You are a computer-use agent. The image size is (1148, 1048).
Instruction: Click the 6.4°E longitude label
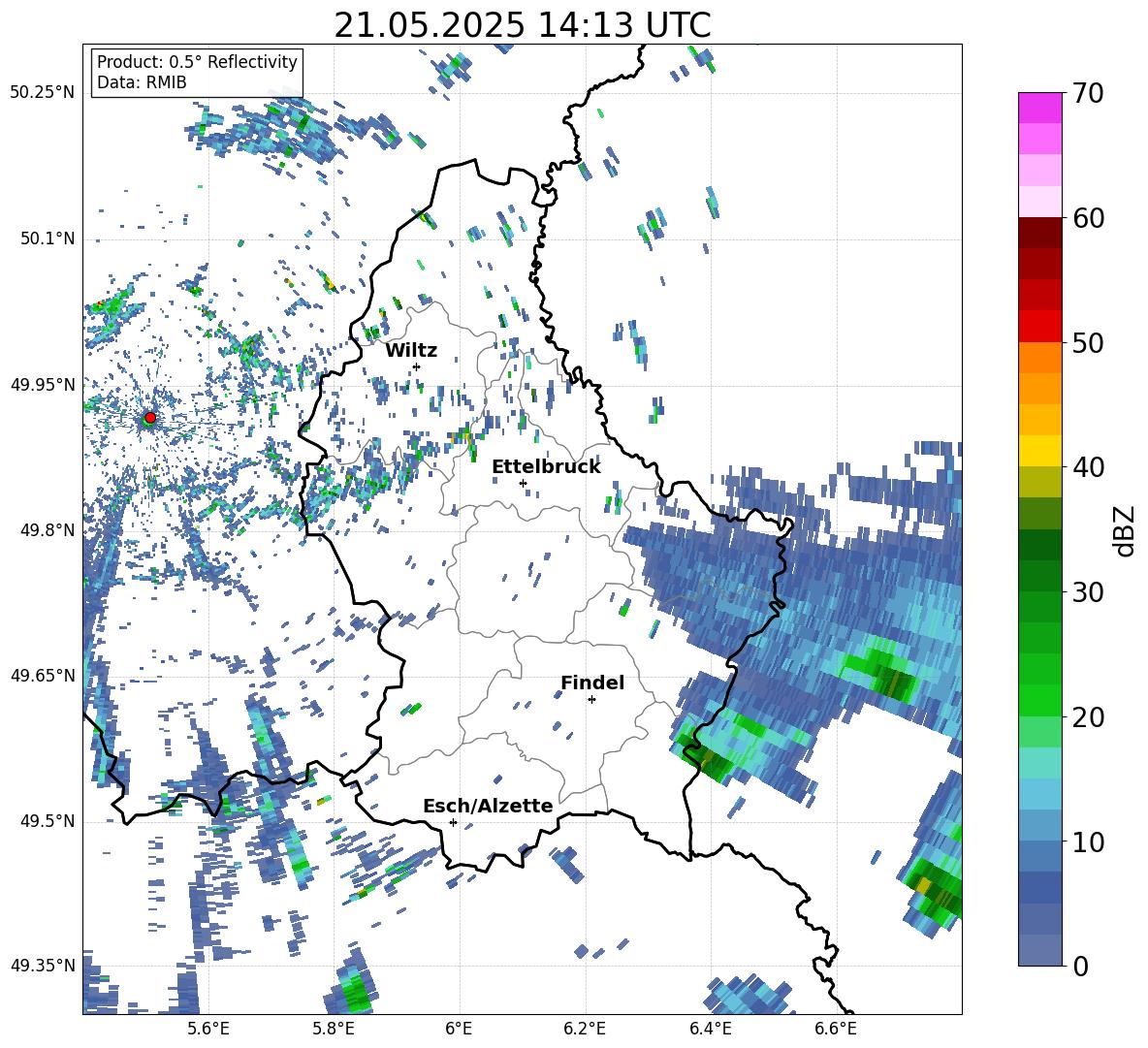pos(711,1030)
